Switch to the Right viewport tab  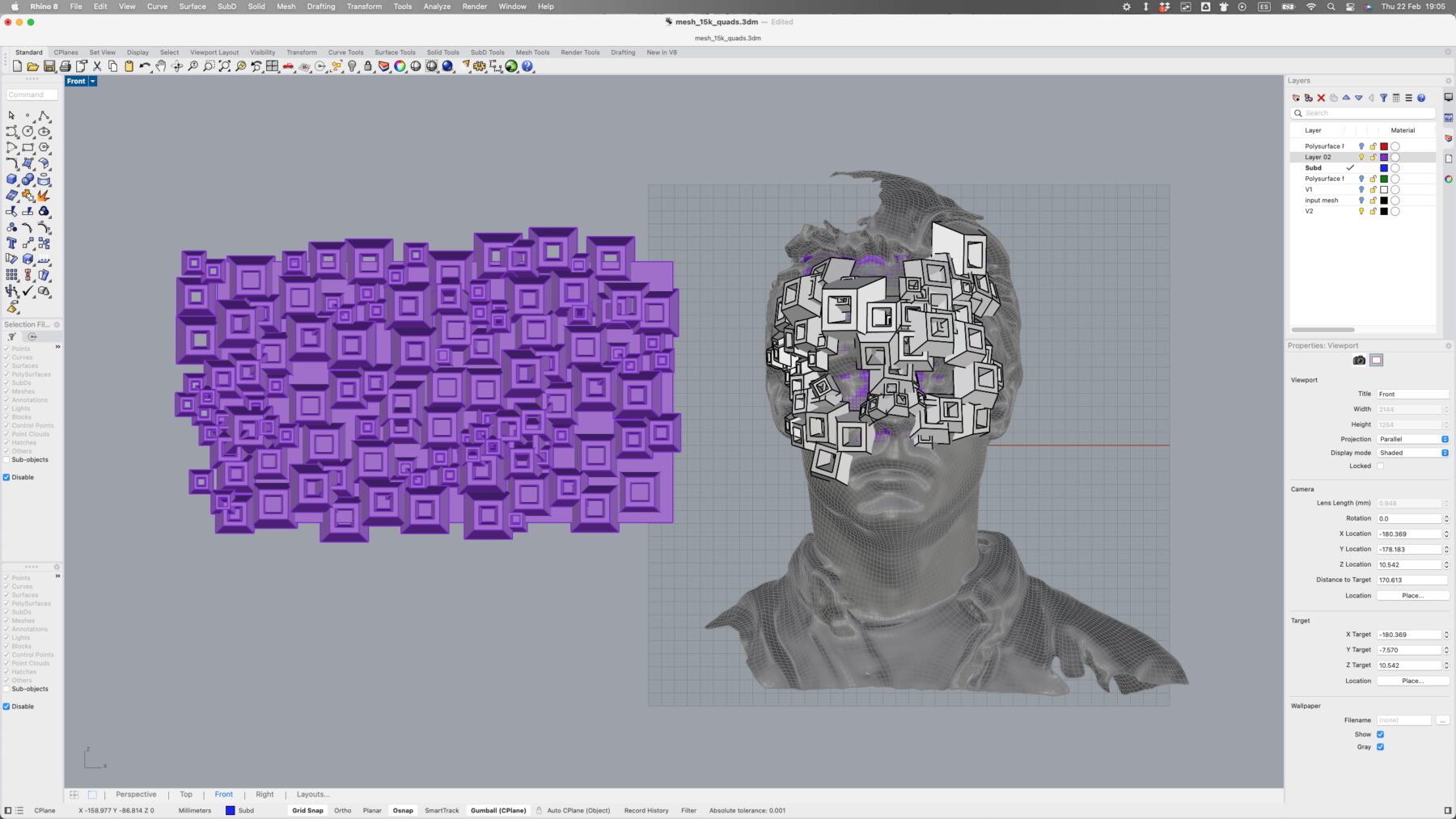pos(265,794)
